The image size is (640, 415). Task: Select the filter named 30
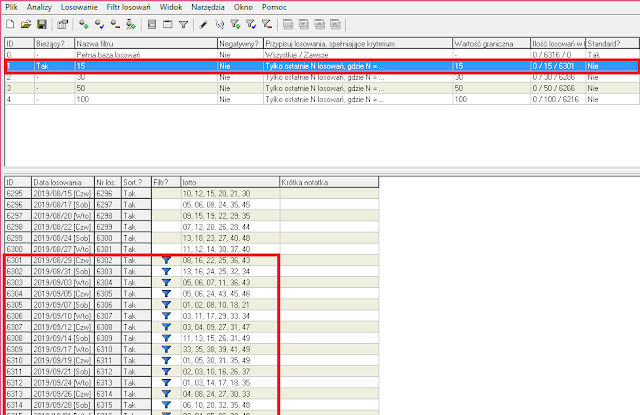322,77
